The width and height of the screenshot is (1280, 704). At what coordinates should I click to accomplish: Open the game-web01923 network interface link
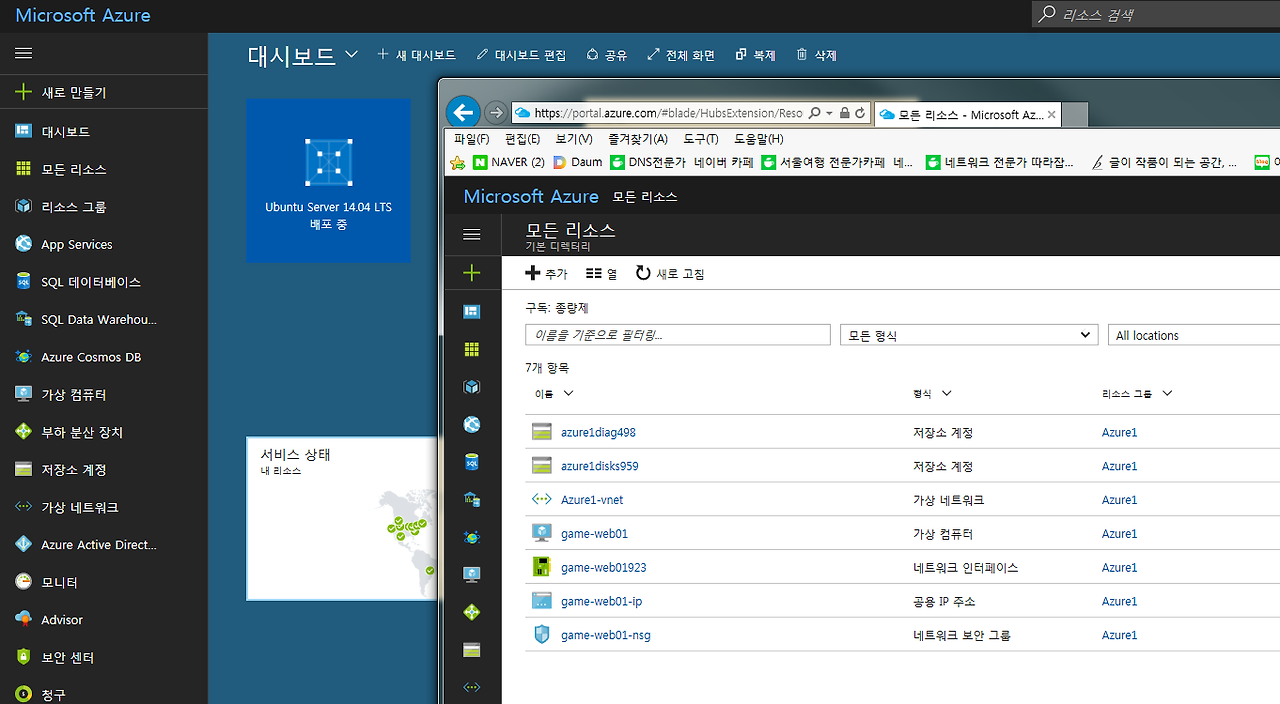pos(604,568)
